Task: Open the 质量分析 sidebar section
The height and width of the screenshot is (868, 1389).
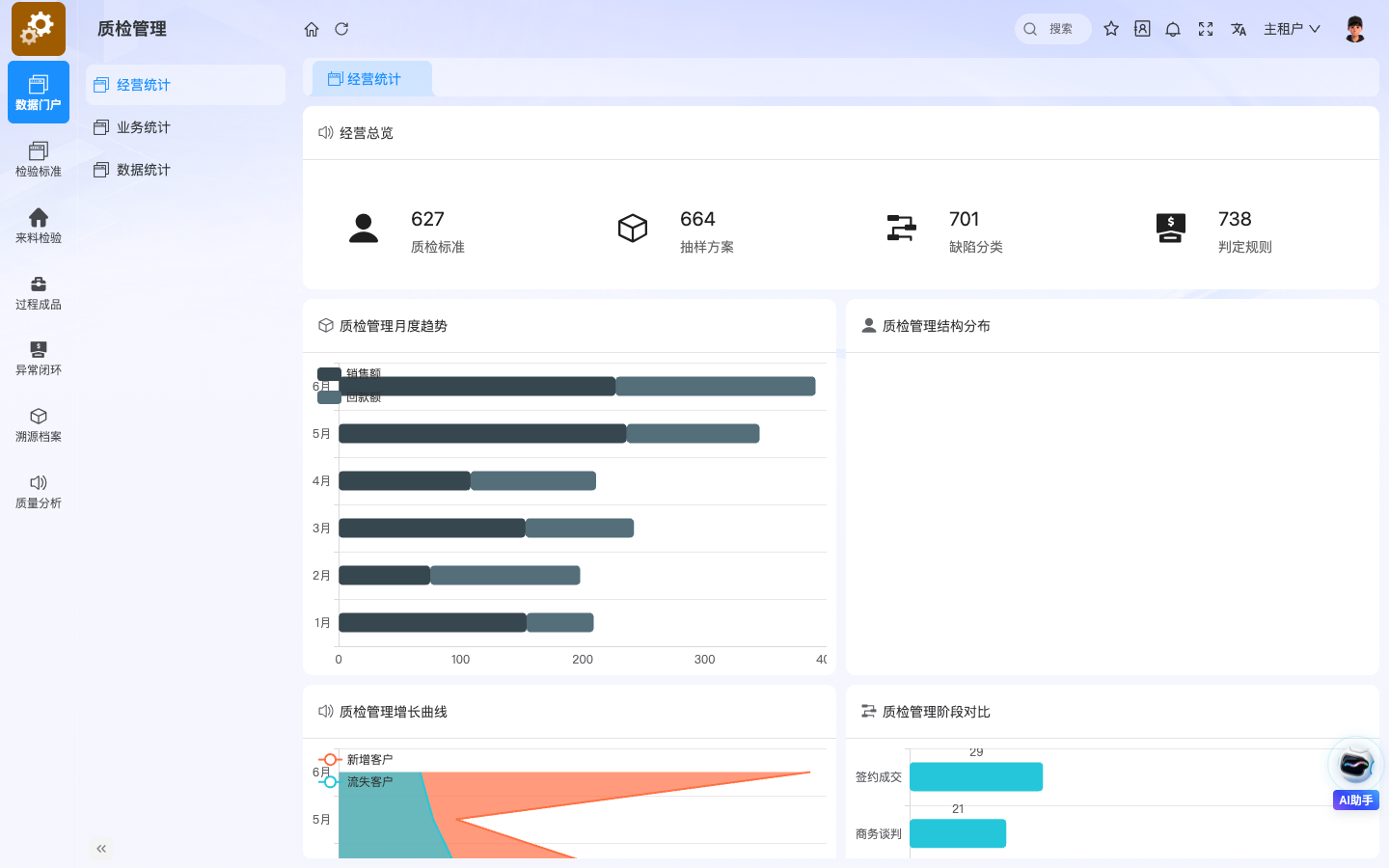Action: (39, 491)
